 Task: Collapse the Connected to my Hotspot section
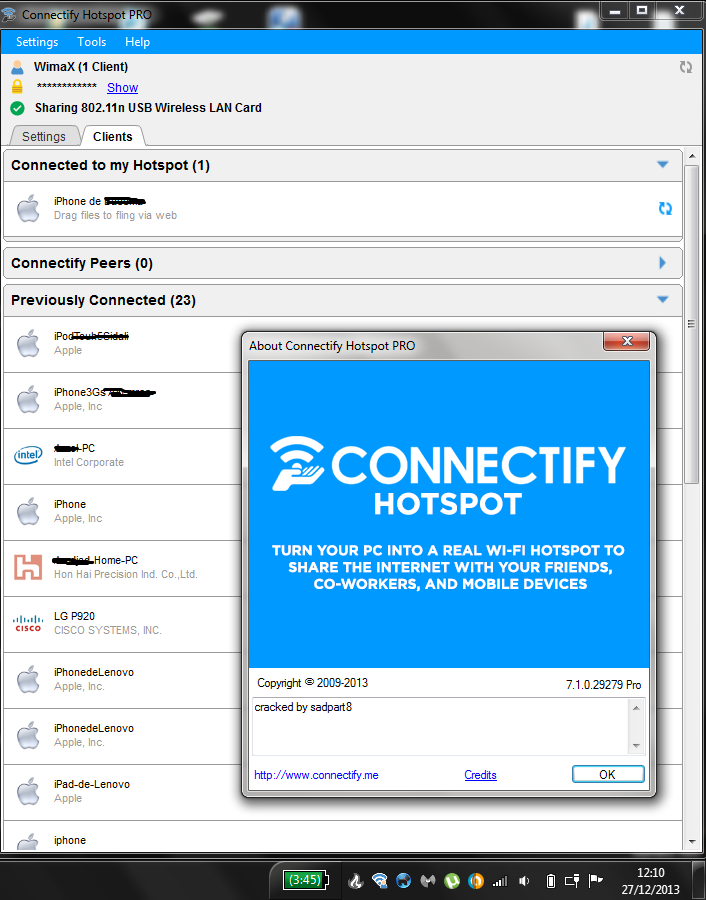pyautogui.click(x=662, y=165)
